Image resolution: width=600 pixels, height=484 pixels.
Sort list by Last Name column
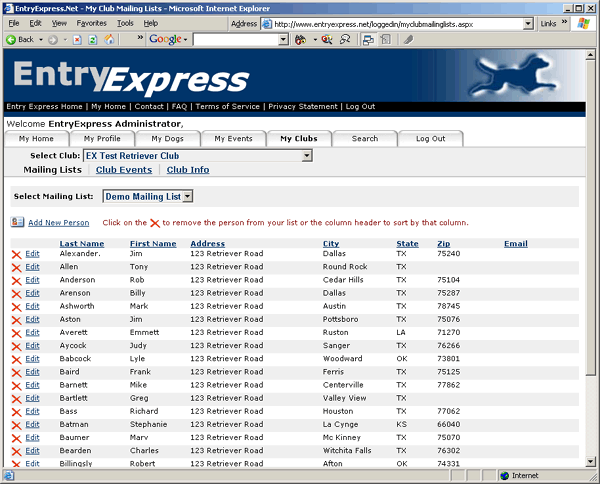coord(81,243)
